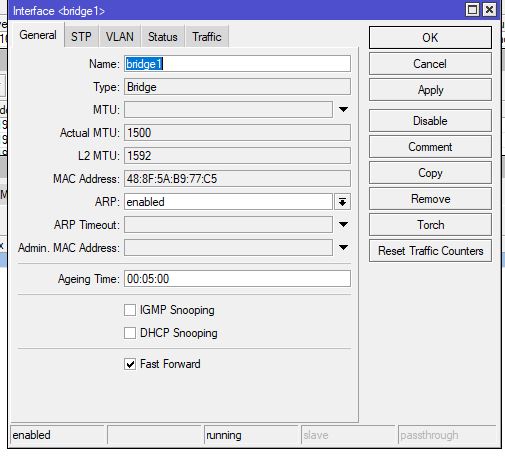Click the empty MTU field
The width and height of the screenshot is (505, 457).
click(228, 110)
